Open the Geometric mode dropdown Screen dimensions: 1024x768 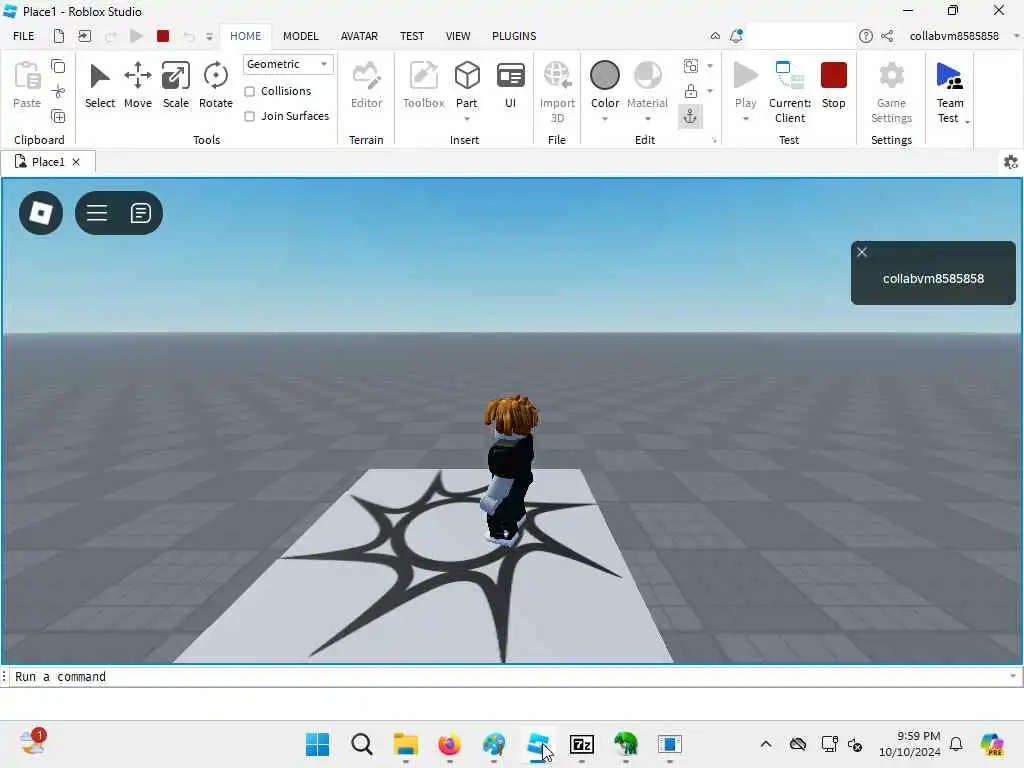pos(288,64)
